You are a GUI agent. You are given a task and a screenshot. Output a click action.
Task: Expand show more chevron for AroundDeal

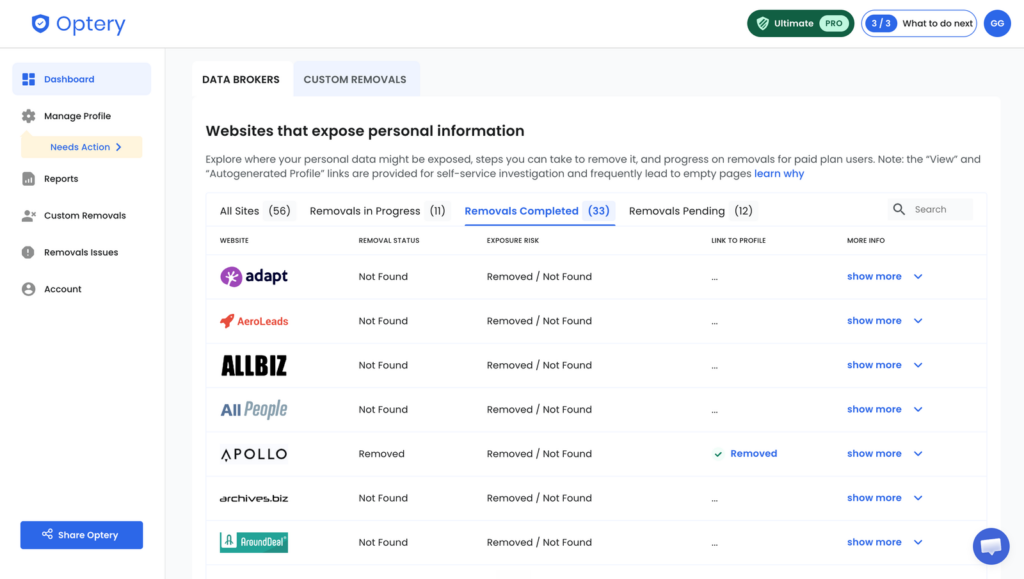tap(918, 542)
